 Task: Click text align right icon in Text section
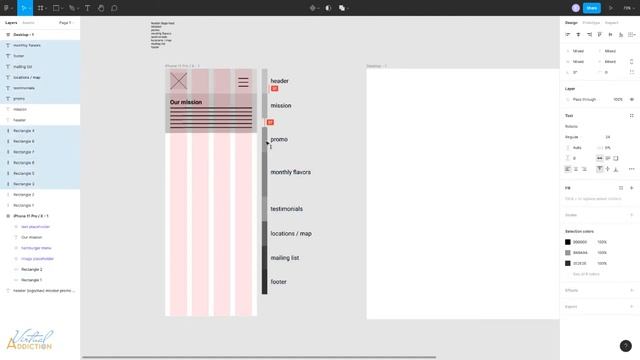pyautogui.click(x=584, y=169)
